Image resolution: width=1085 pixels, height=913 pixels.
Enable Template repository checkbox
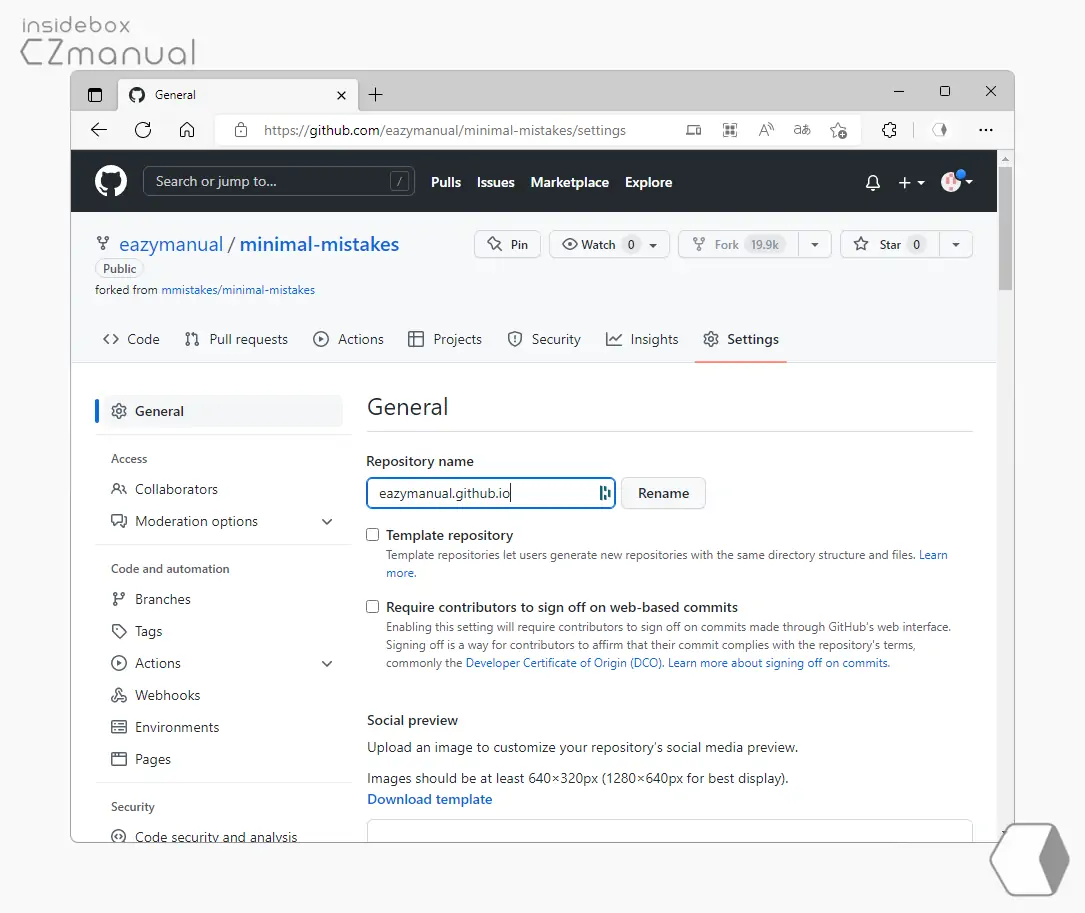[x=372, y=534]
